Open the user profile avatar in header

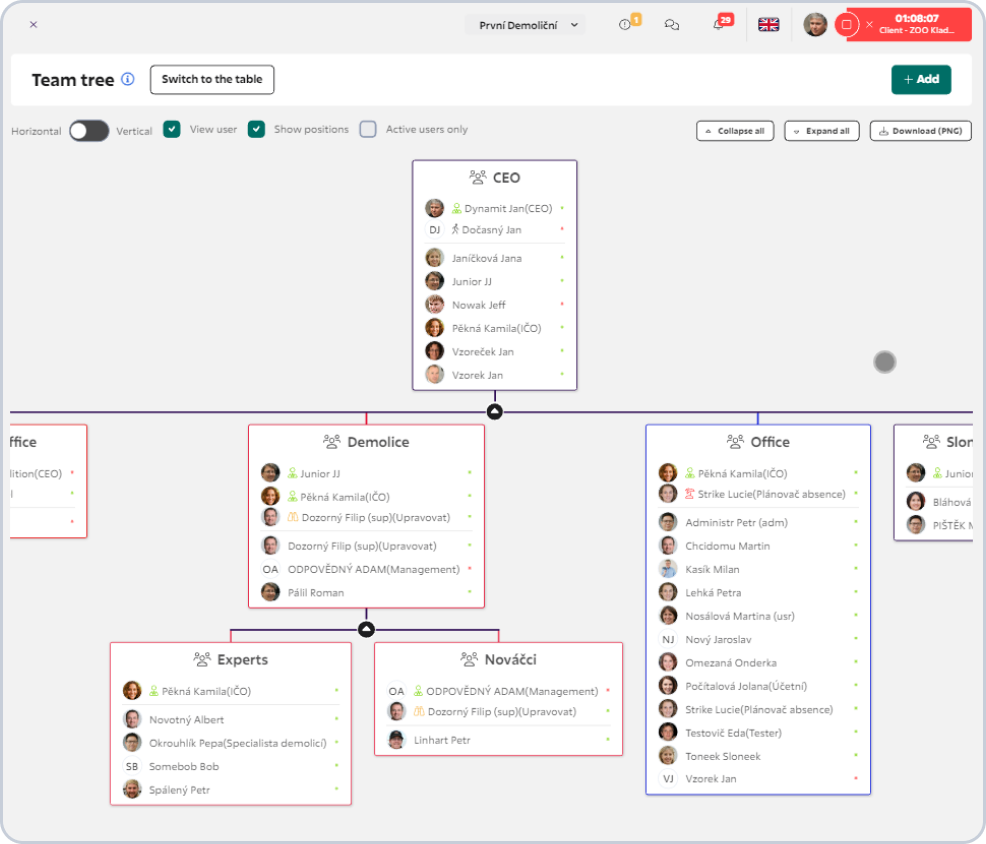pyautogui.click(x=815, y=25)
